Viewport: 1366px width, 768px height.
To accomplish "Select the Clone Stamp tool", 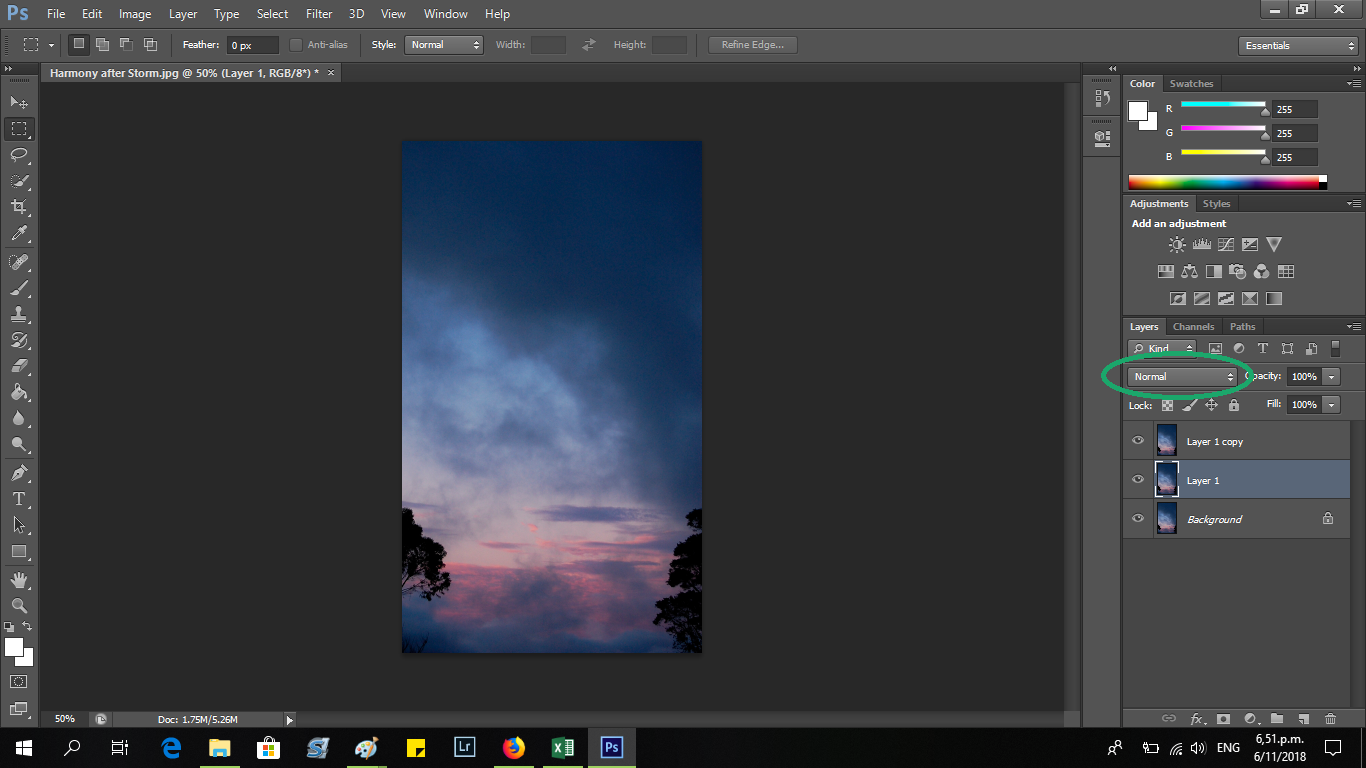I will click(x=19, y=314).
